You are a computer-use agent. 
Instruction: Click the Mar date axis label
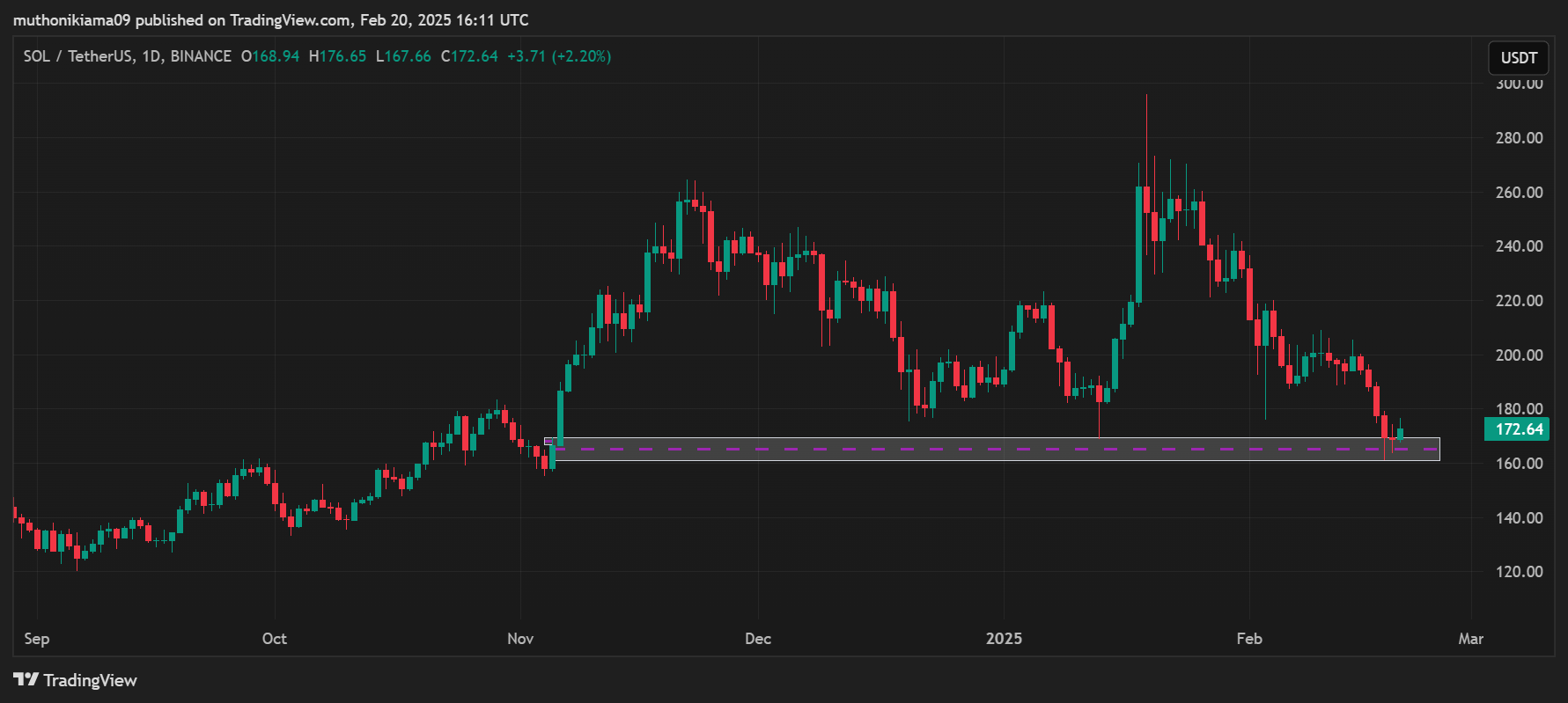point(1471,639)
